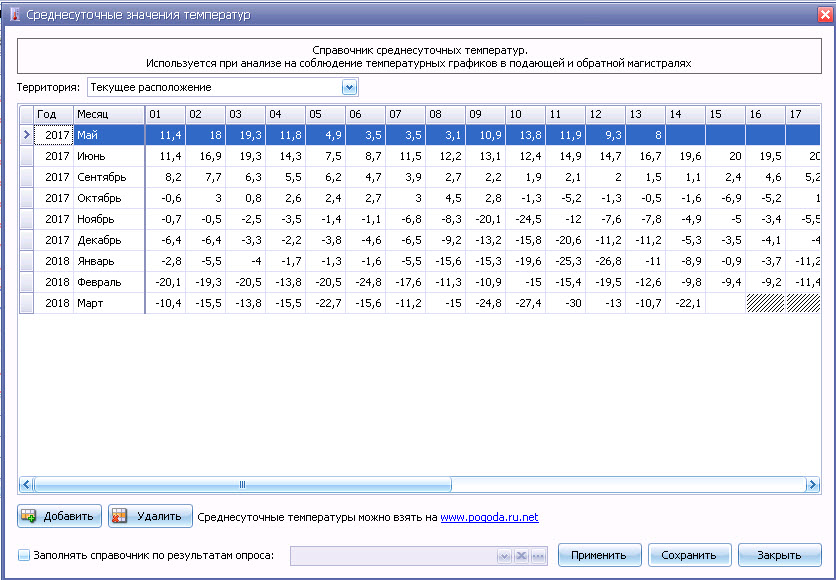The width and height of the screenshot is (836, 580).
Task: Expand the Территория dropdown list
Action: tap(349, 87)
